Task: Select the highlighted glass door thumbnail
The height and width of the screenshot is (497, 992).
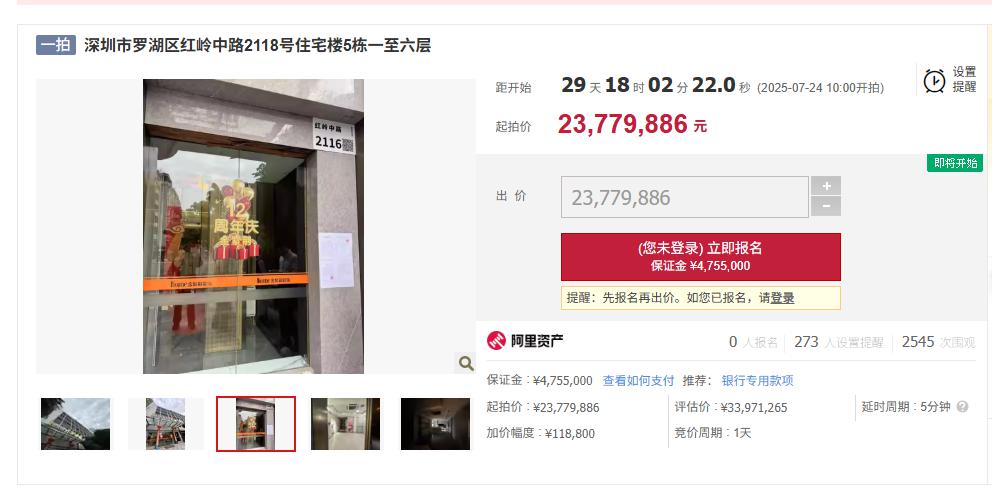Action: [256, 424]
